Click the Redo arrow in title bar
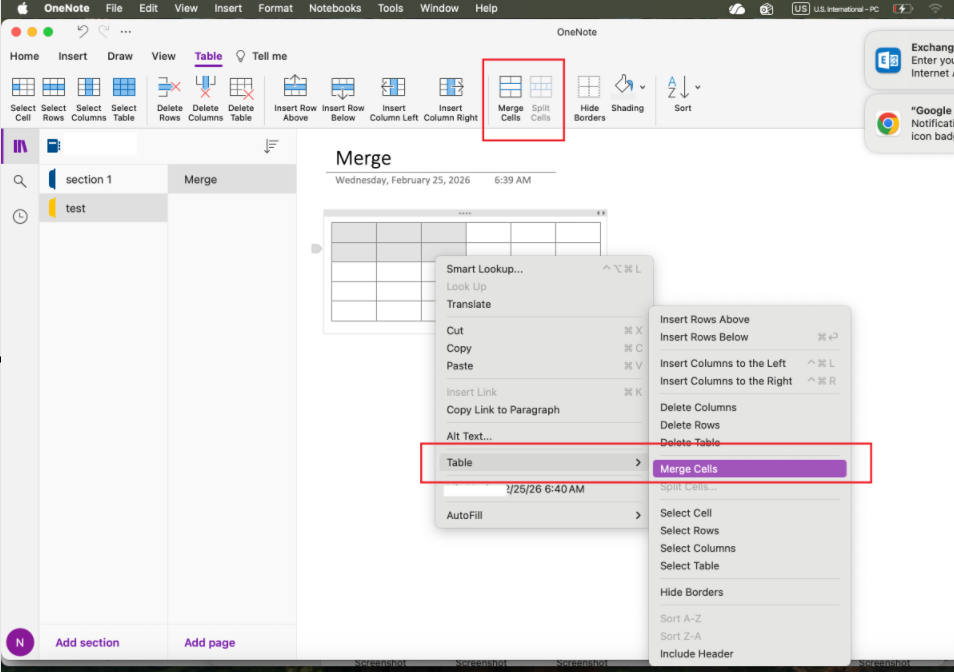 104,32
